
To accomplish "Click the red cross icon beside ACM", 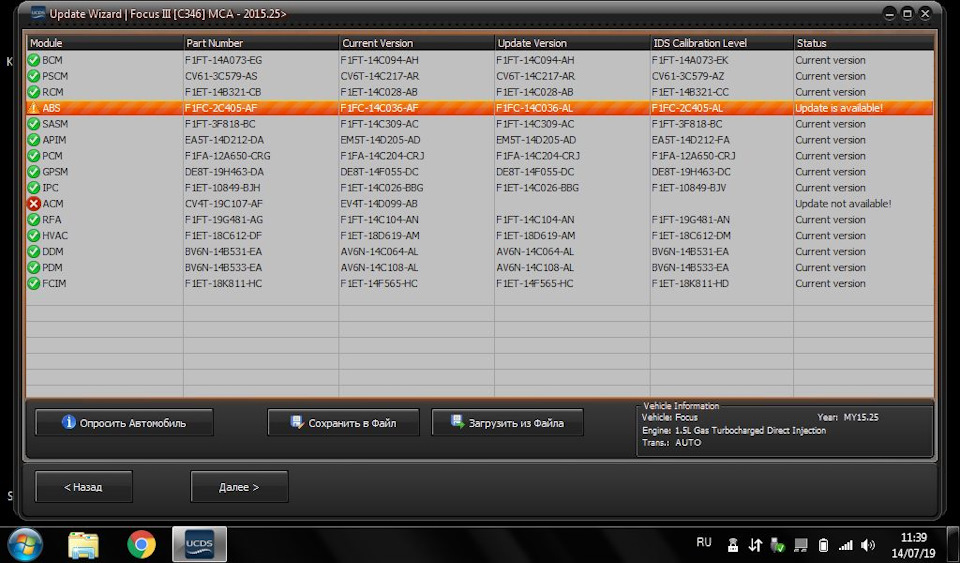I will point(34,203).
